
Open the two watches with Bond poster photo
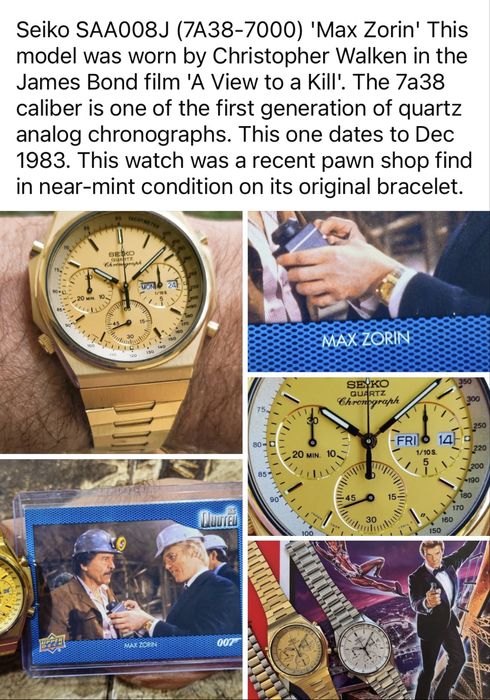tap(369, 621)
